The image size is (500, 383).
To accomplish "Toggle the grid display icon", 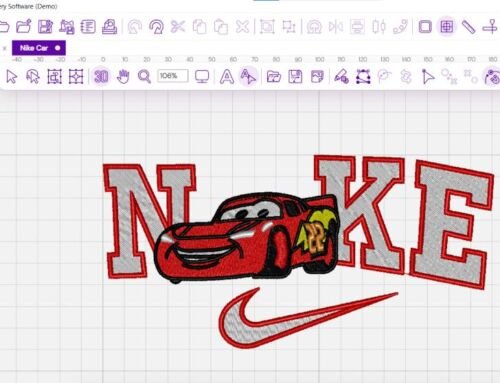I will pos(447,27).
